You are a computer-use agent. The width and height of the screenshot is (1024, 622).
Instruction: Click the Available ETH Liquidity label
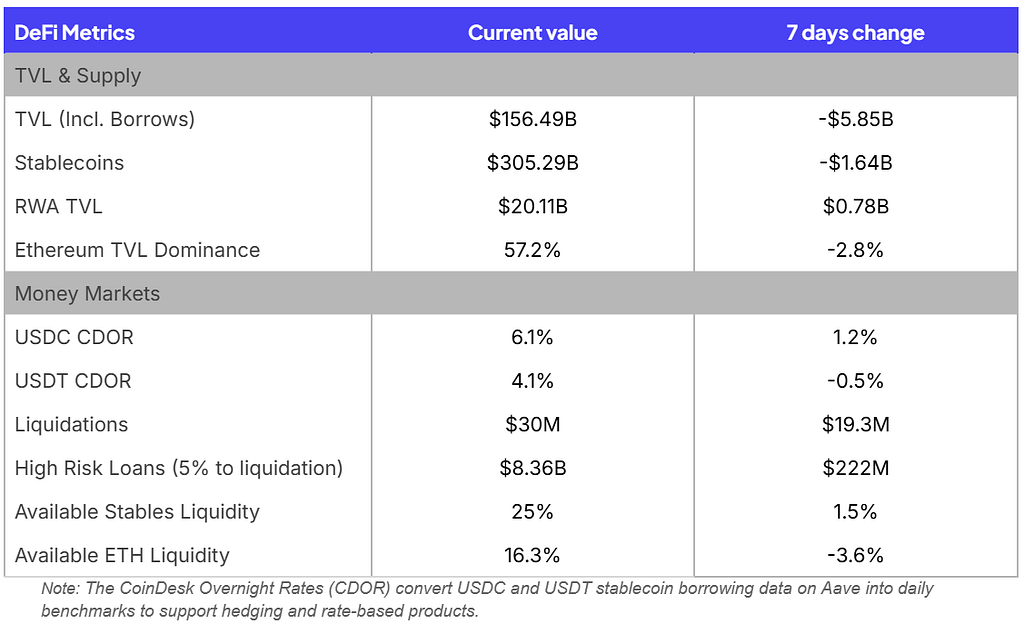coord(122,555)
